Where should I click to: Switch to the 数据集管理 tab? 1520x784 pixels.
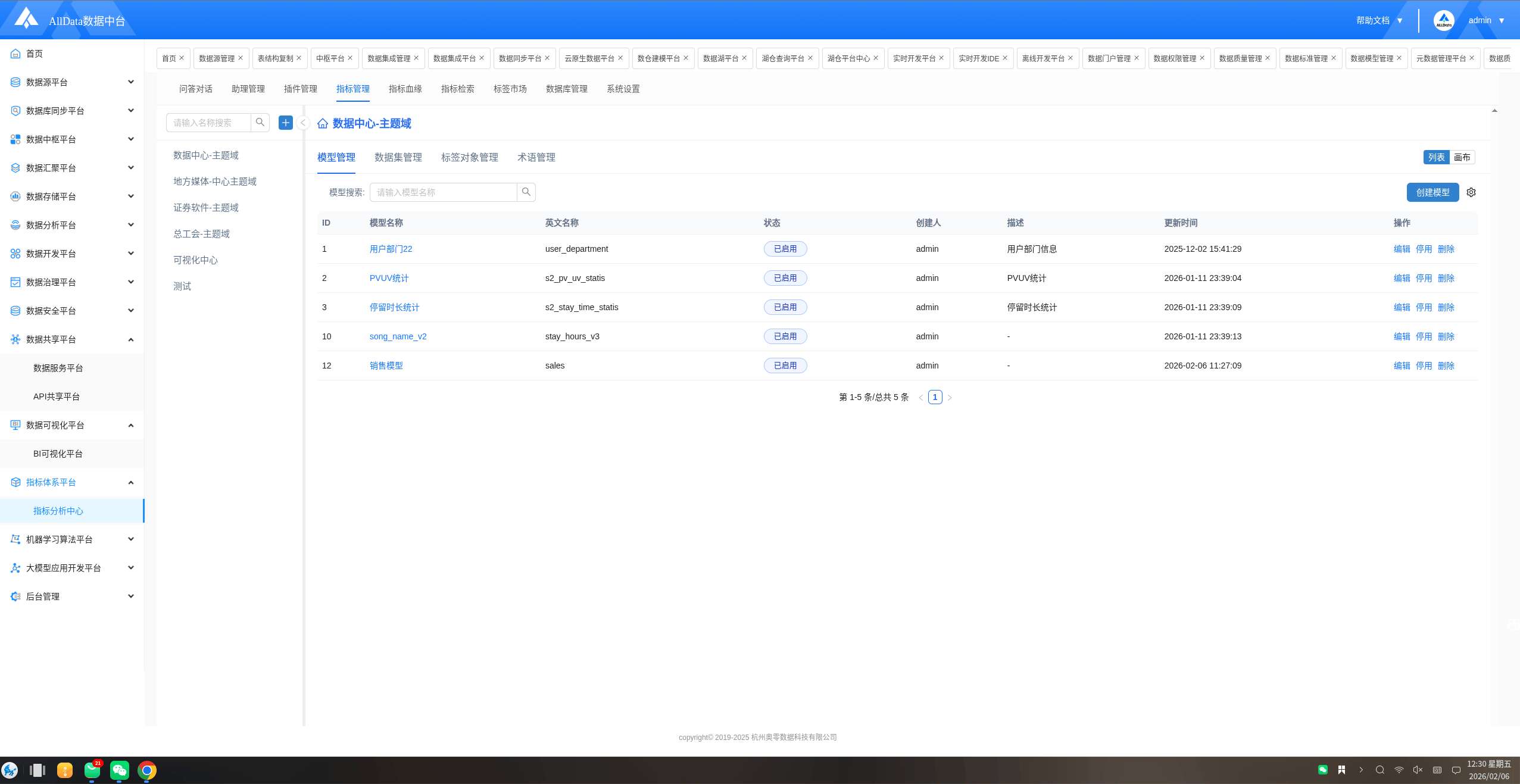(x=398, y=157)
